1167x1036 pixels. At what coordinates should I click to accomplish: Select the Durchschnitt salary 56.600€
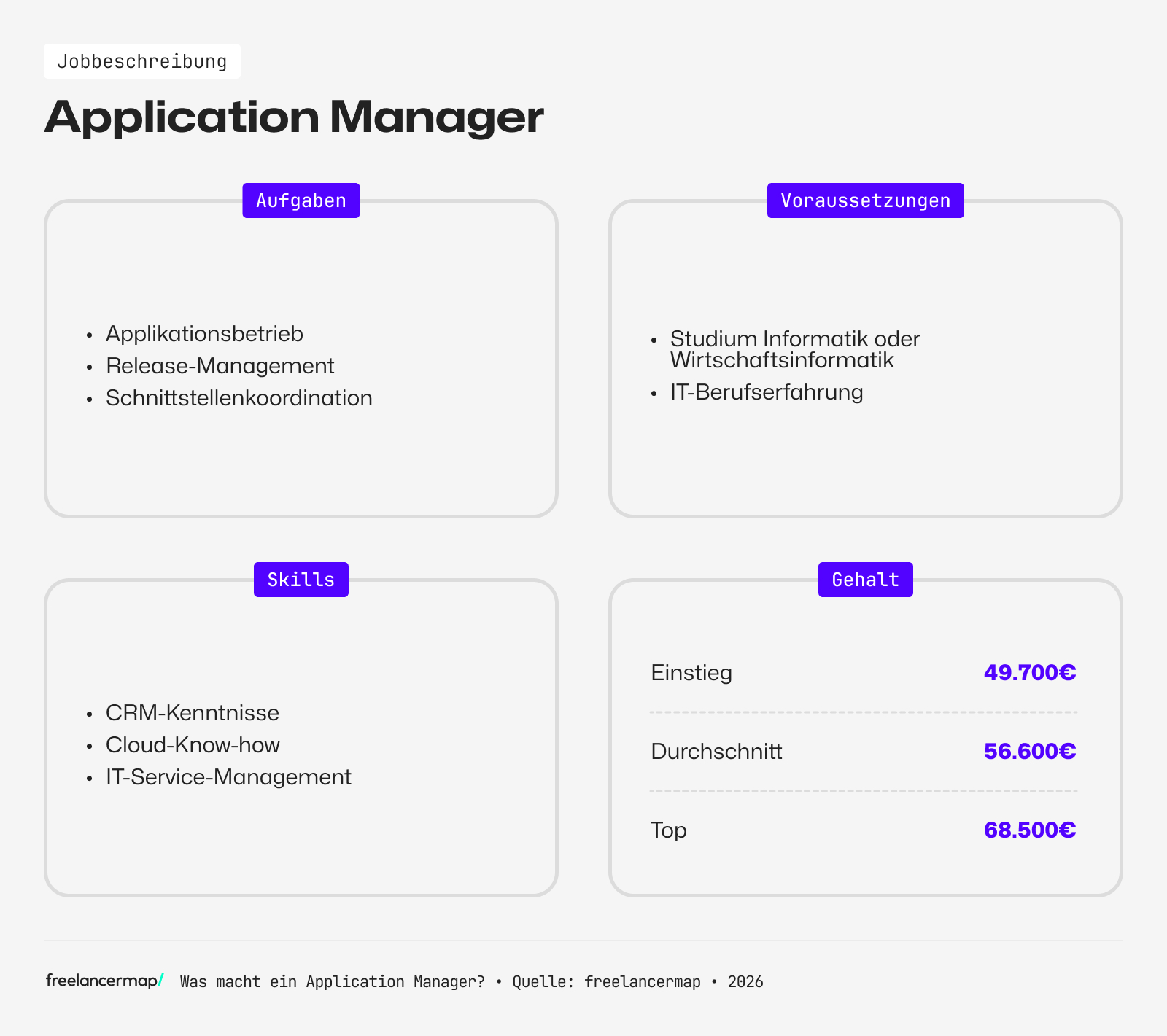coord(1029,751)
